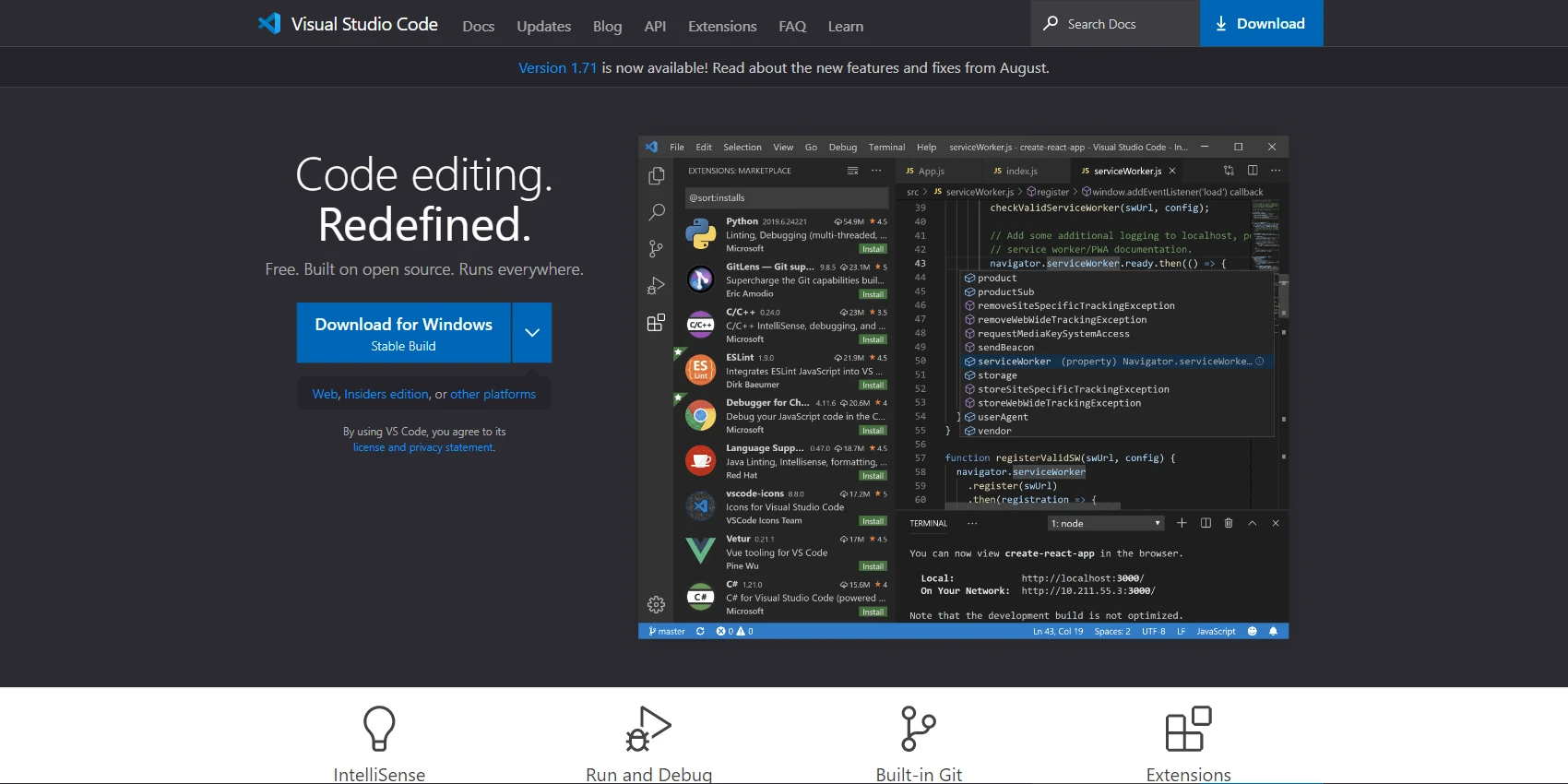Click the new terminal plus icon
This screenshot has height=784, width=1568.
1182,523
